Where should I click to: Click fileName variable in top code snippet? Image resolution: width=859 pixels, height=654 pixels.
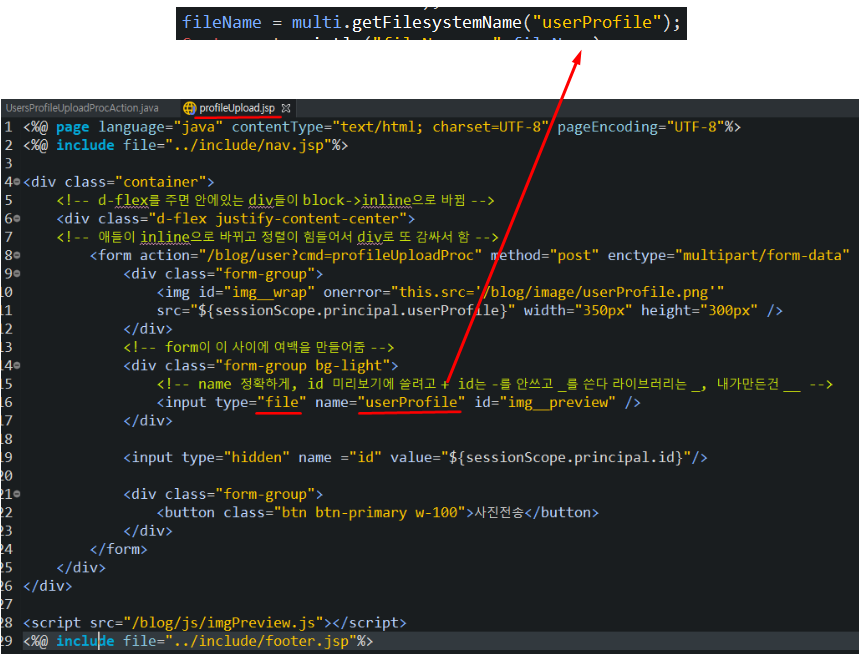pos(222,22)
